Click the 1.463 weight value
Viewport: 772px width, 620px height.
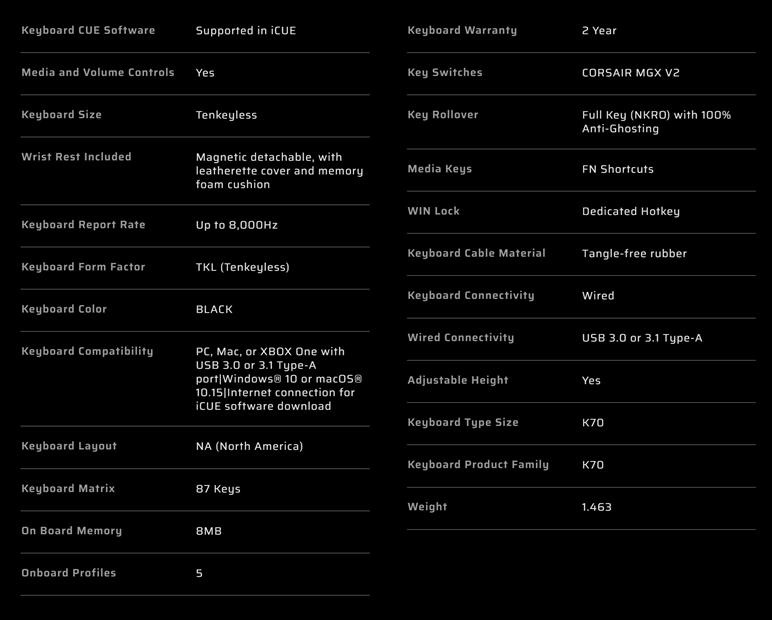(x=596, y=507)
